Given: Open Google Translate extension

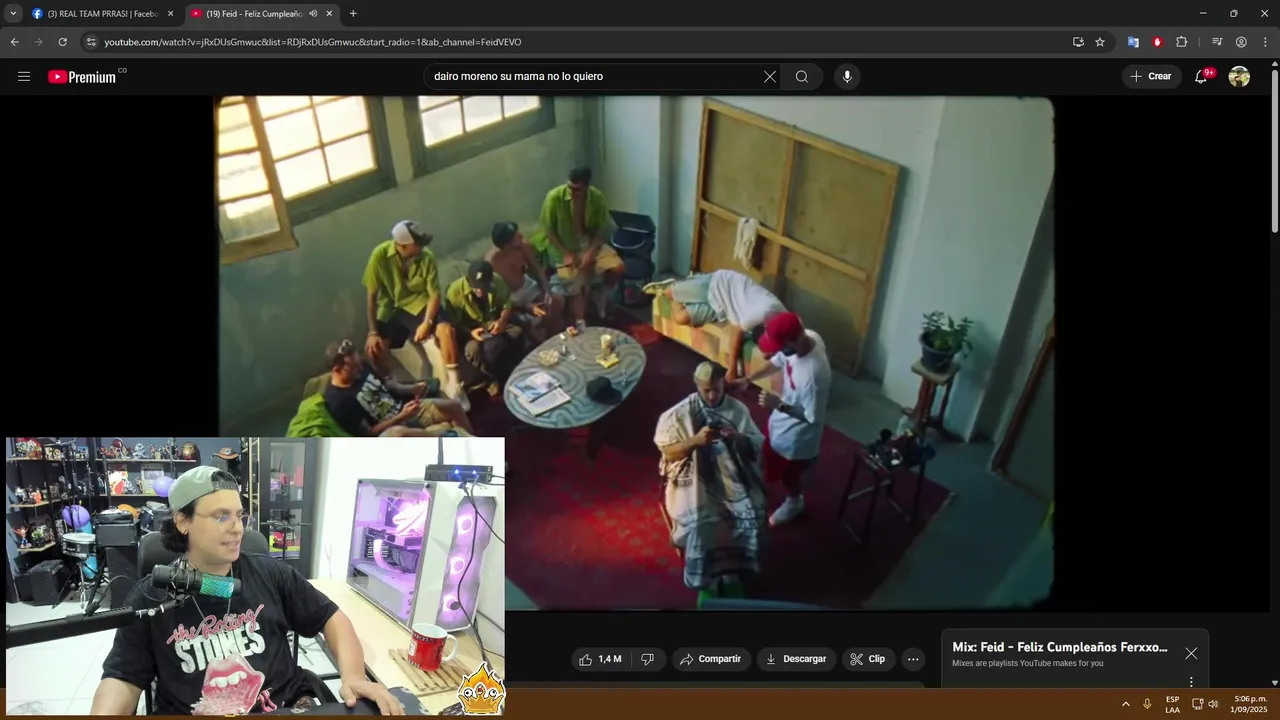Looking at the screenshot, I should coord(1133,42).
